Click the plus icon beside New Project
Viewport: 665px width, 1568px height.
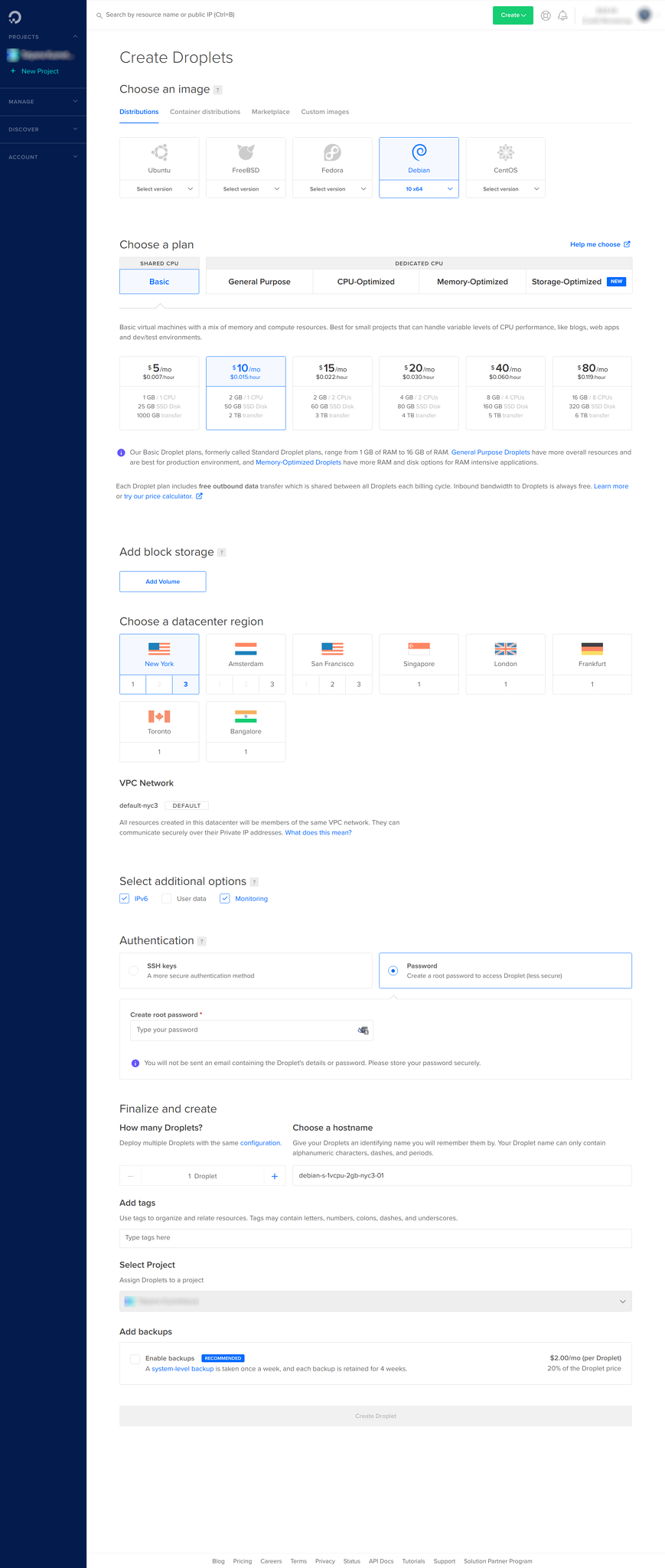13,71
